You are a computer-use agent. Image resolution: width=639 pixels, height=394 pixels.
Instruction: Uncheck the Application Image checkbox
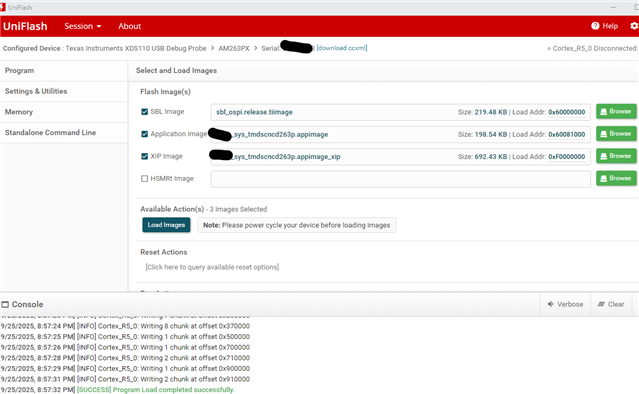click(144, 134)
